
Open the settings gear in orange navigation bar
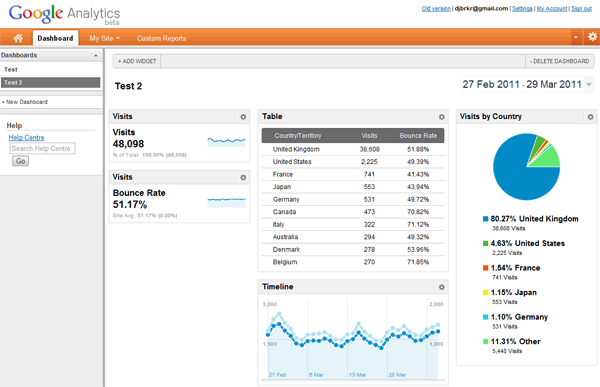click(592, 37)
